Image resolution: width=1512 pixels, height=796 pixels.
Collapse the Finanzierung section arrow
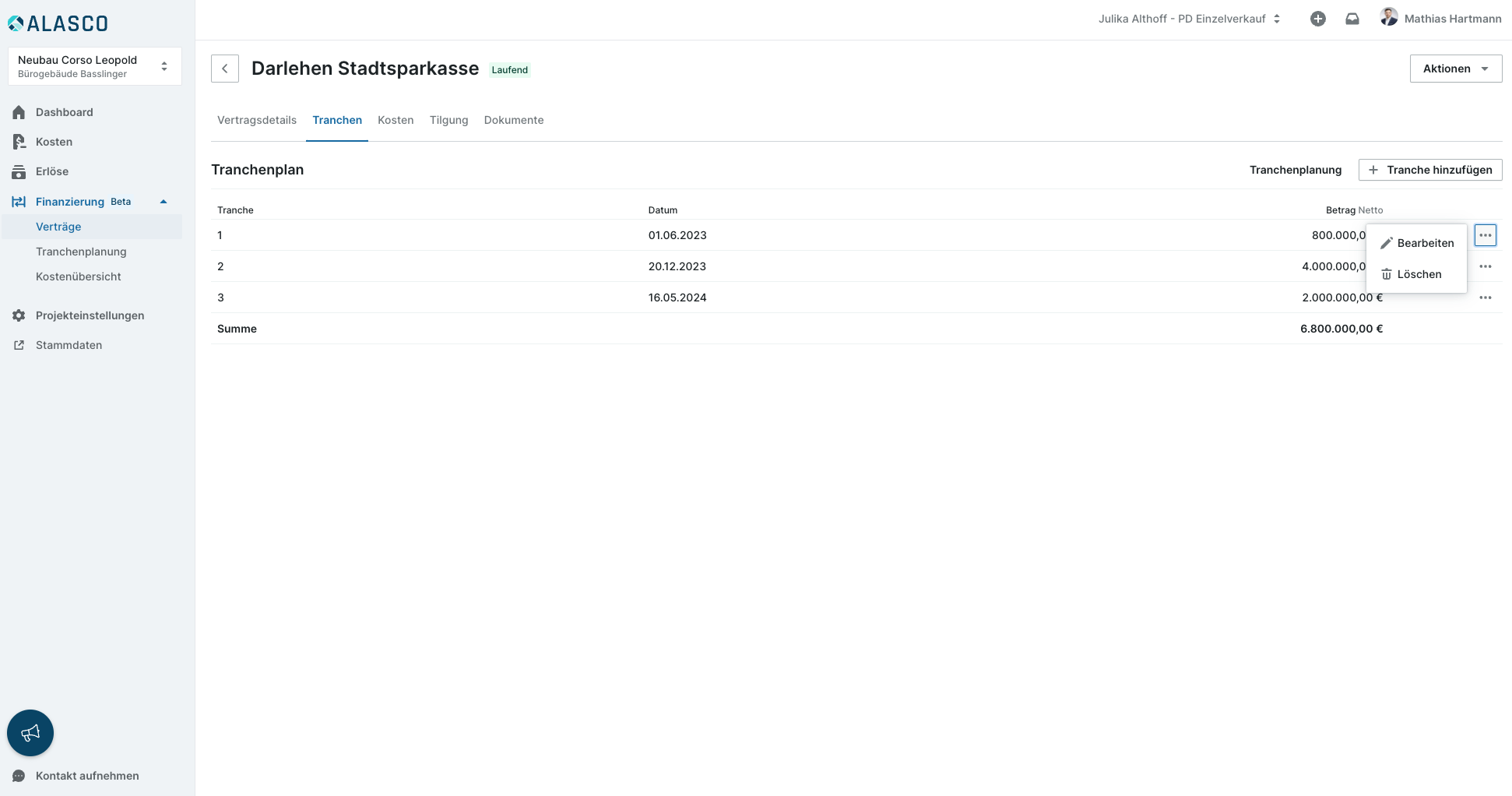click(164, 202)
